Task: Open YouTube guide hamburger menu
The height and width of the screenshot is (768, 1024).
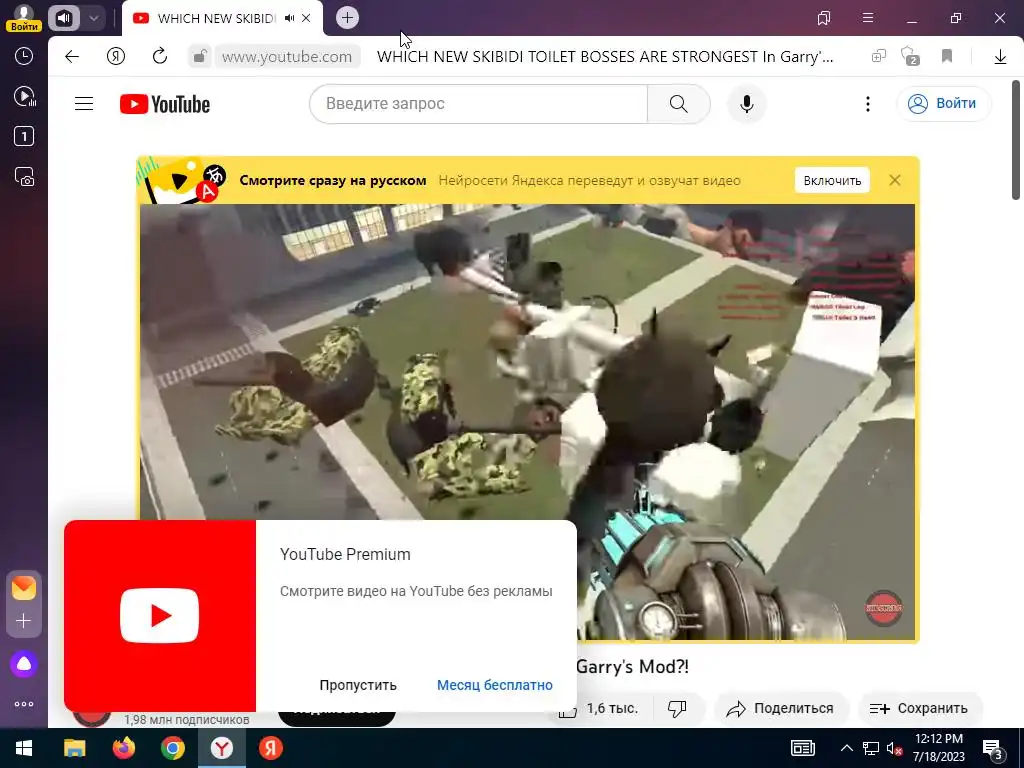Action: pos(84,104)
